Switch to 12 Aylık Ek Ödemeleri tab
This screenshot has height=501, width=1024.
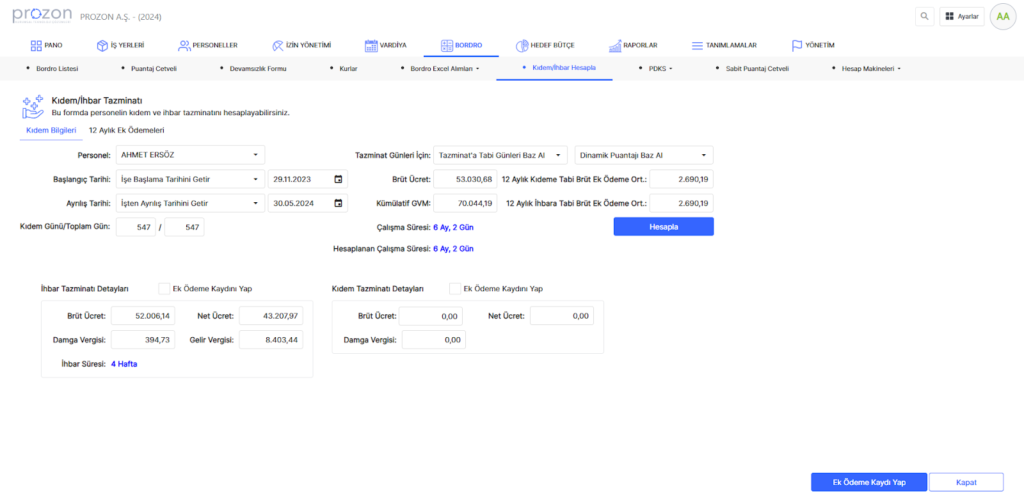click(126, 130)
